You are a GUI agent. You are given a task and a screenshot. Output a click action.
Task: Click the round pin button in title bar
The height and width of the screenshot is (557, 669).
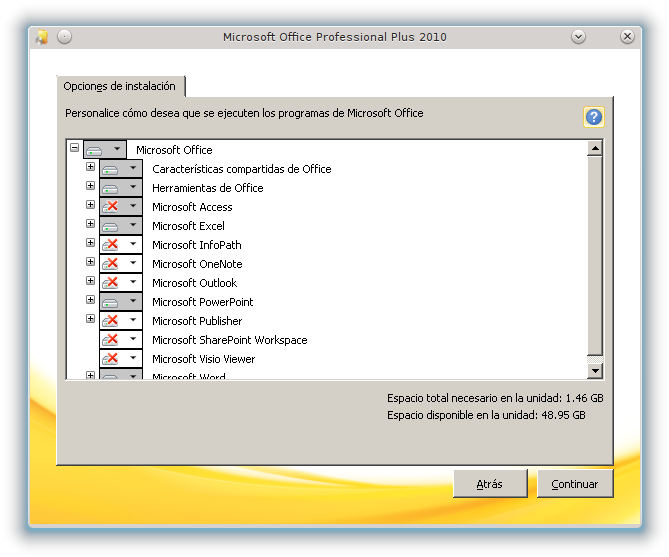point(64,37)
